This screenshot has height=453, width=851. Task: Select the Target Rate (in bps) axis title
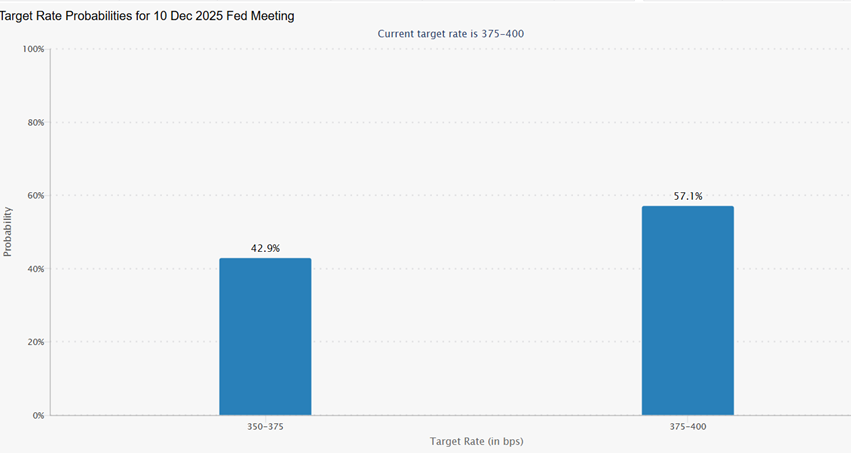[x=477, y=441]
